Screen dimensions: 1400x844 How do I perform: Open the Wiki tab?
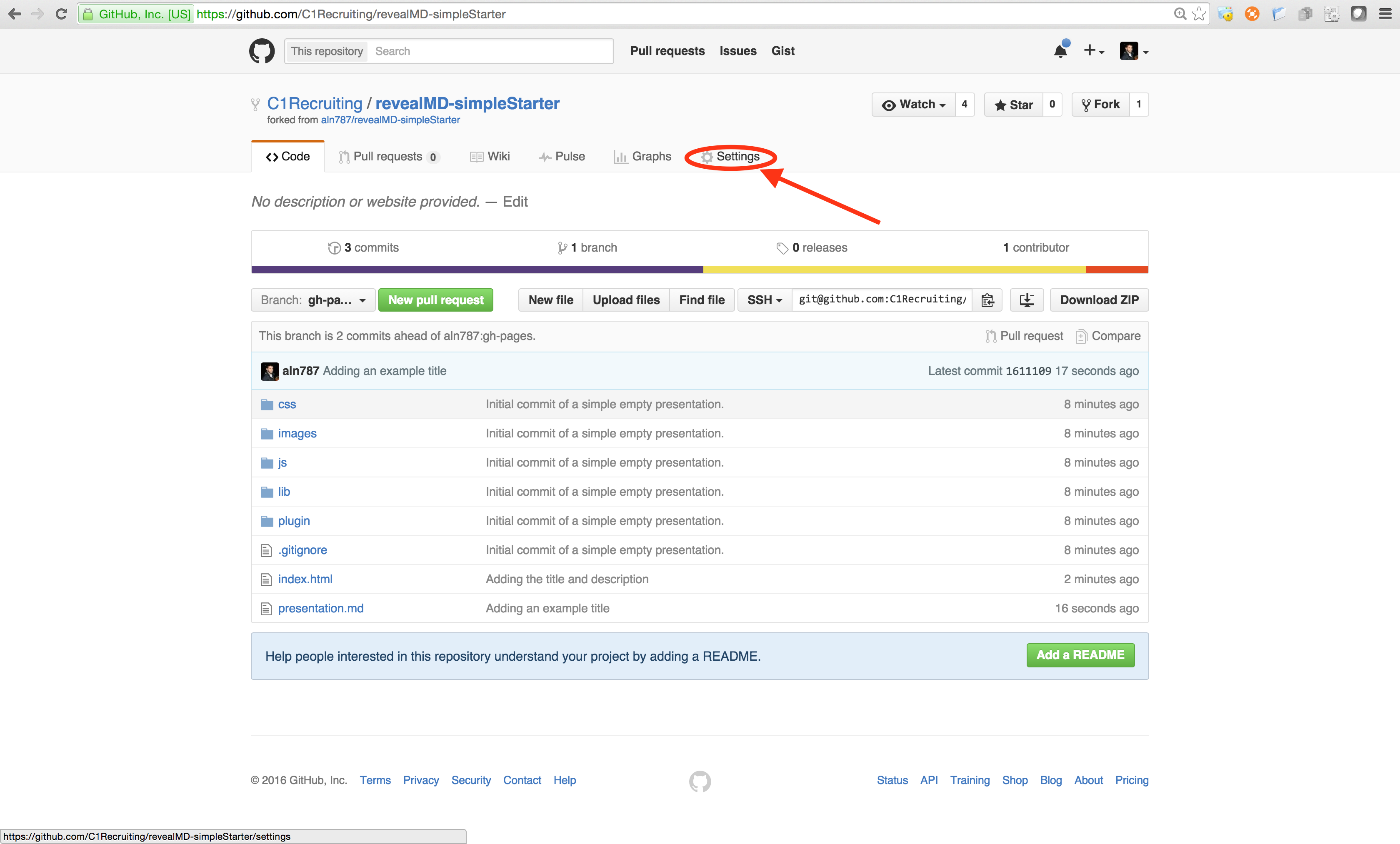tap(490, 157)
